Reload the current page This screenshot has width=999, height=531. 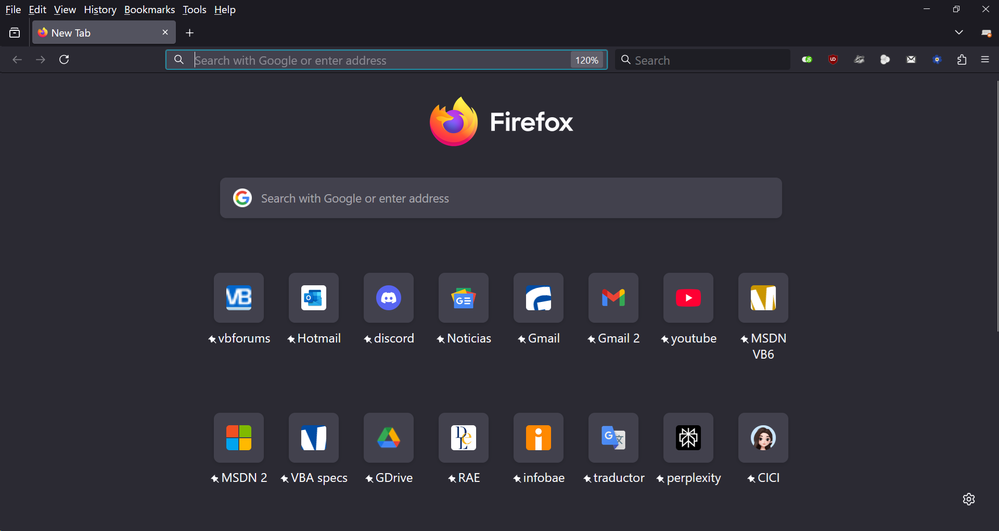(x=64, y=60)
